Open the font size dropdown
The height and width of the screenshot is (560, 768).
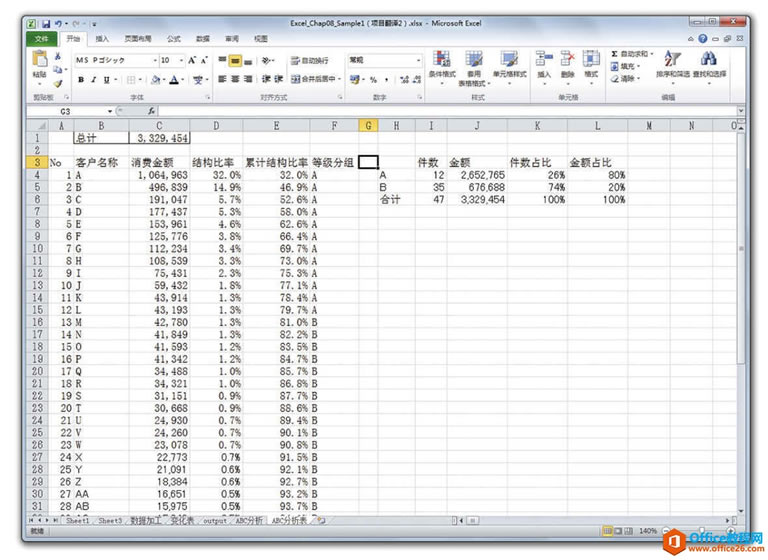pyautogui.click(x=181, y=60)
